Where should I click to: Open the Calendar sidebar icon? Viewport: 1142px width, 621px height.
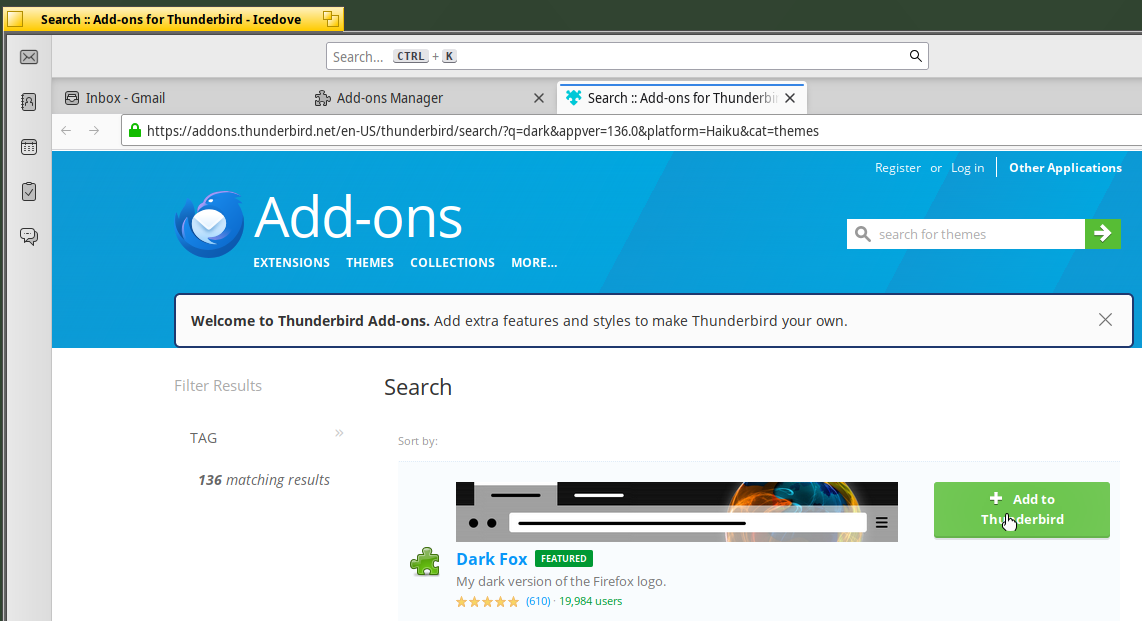pos(29,147)
